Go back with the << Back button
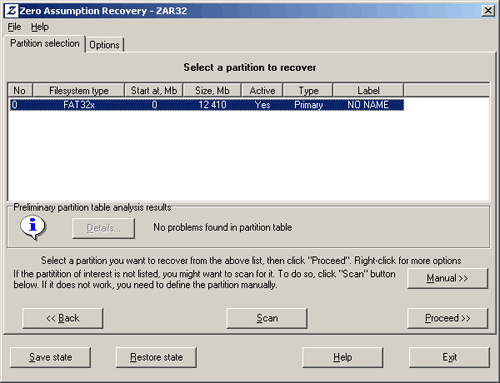Screen dimensions: 500x383 [x=63, y=318]
